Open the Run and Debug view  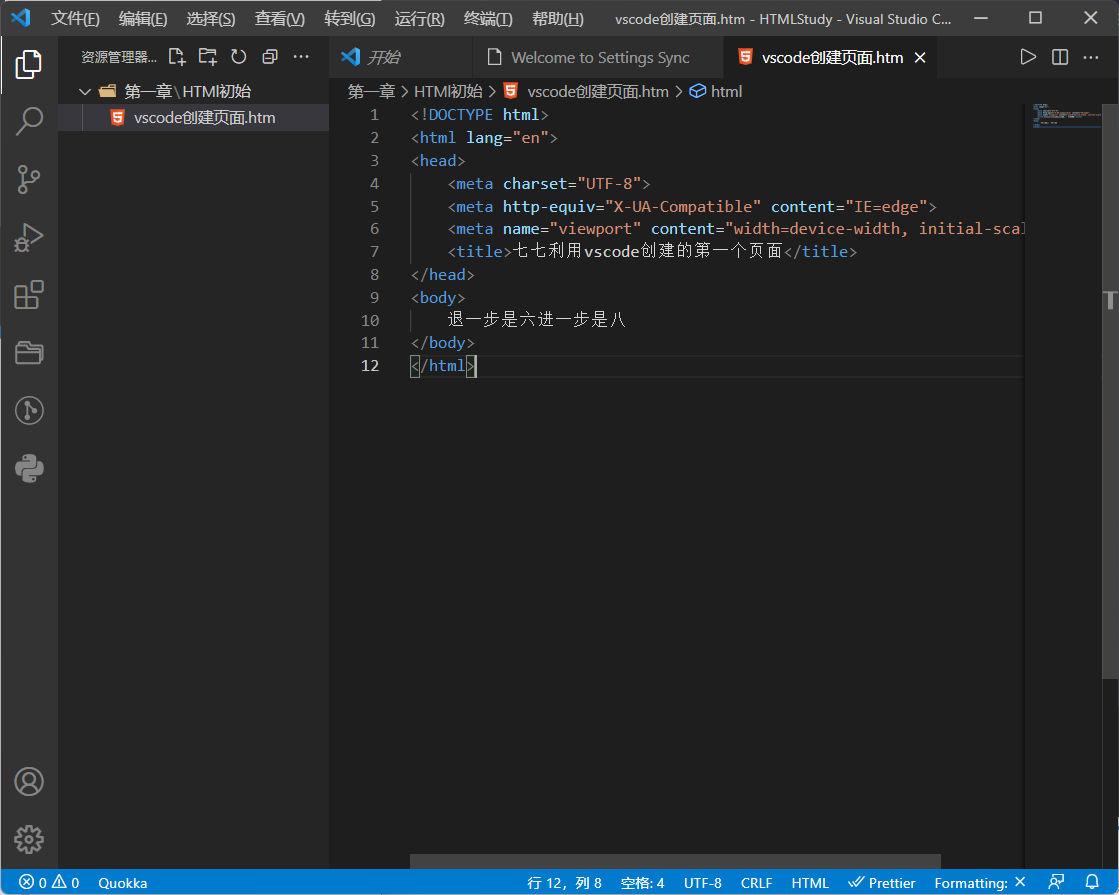point(29,238)
